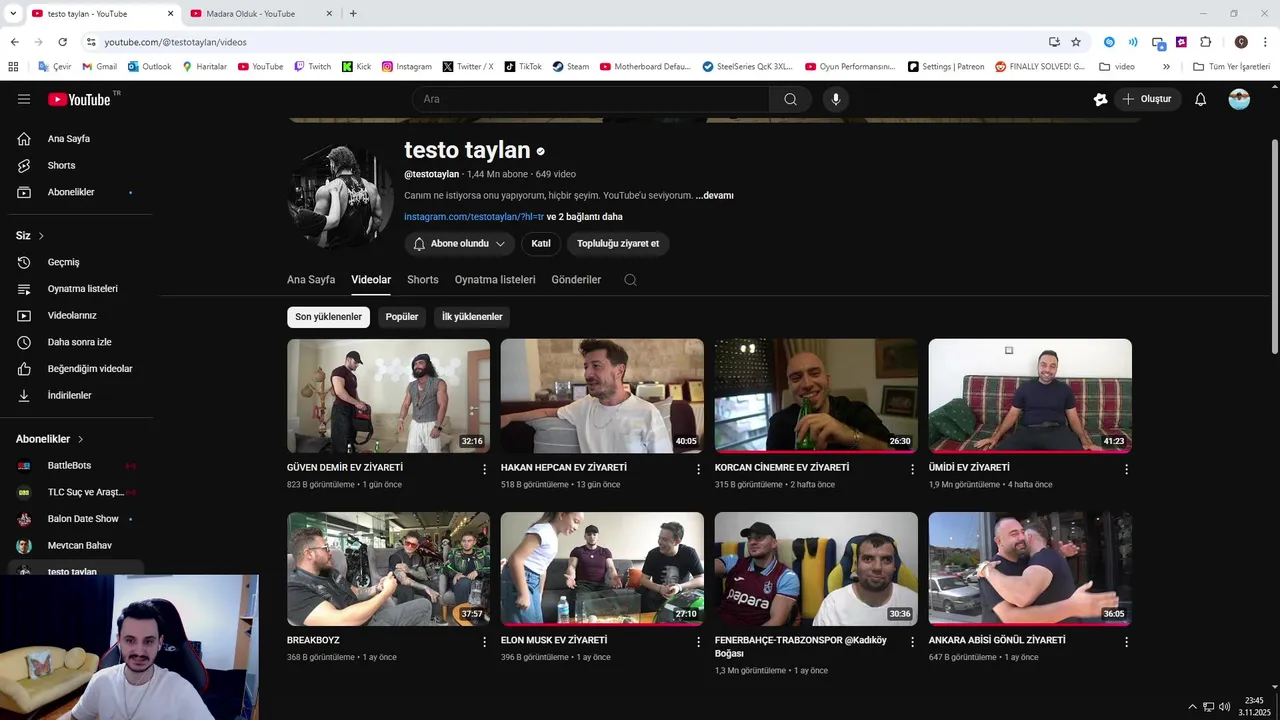
Task: Open the Chrome three-dot menu
Action: (1265, 42)
